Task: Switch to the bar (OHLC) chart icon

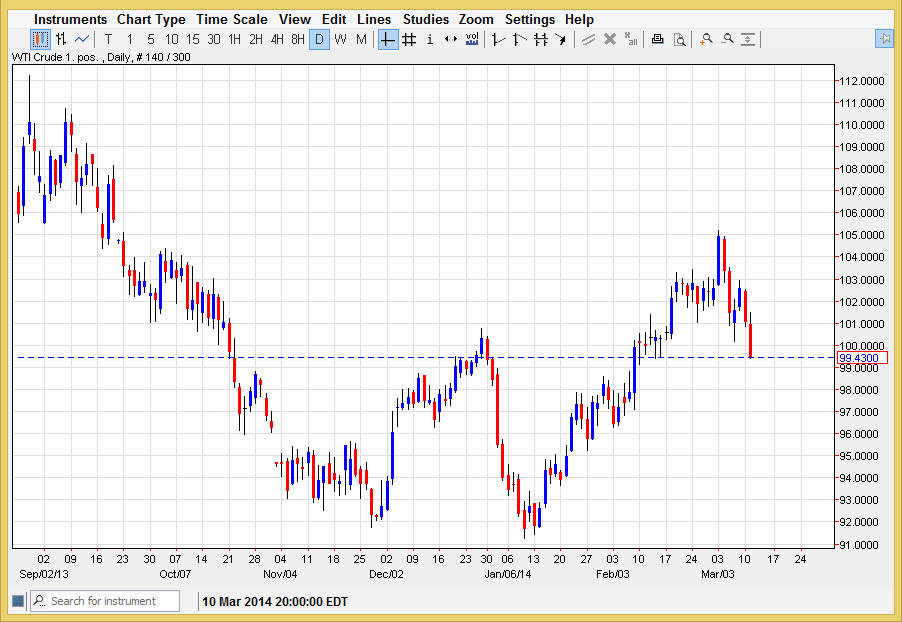Action: (x=61, y=39)
